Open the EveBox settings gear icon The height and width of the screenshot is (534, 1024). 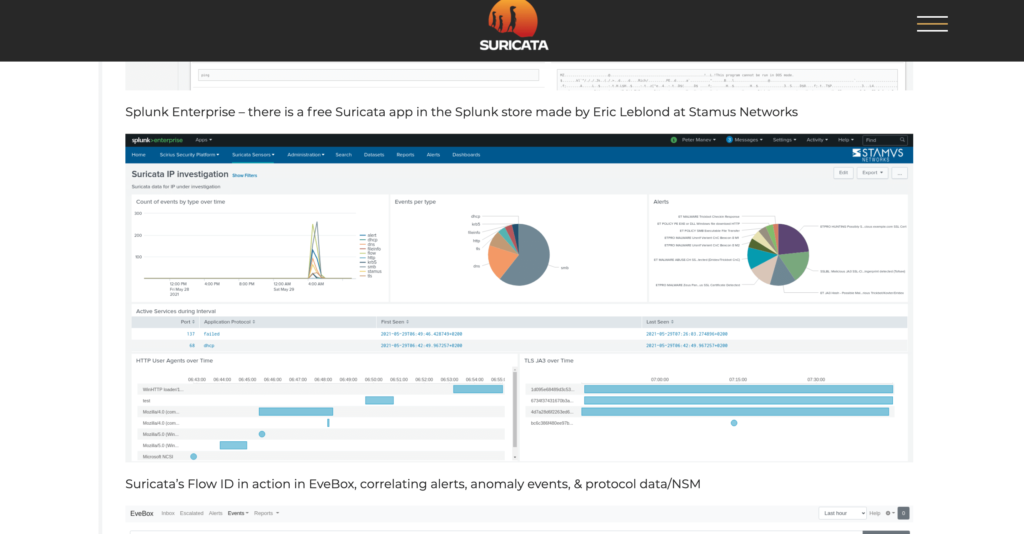click(889, 513)
